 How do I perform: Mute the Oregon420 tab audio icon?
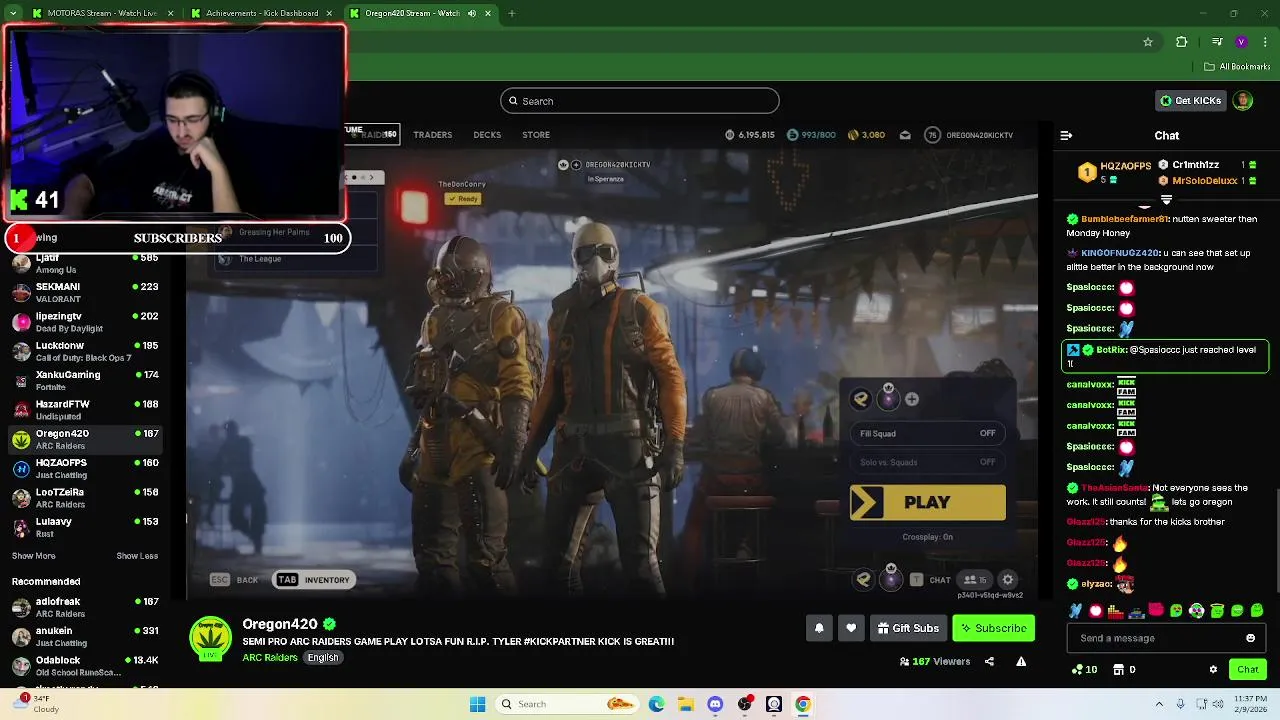(472, 13)
